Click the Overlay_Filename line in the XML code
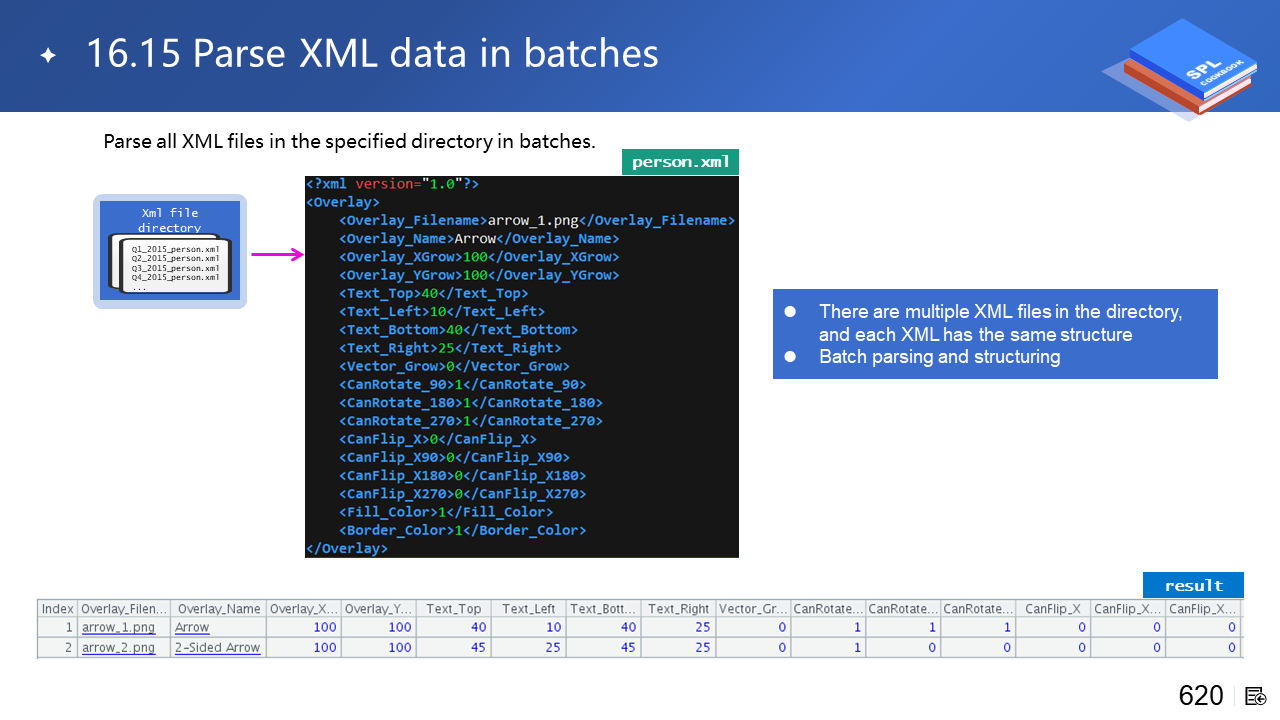 [537, 220]
